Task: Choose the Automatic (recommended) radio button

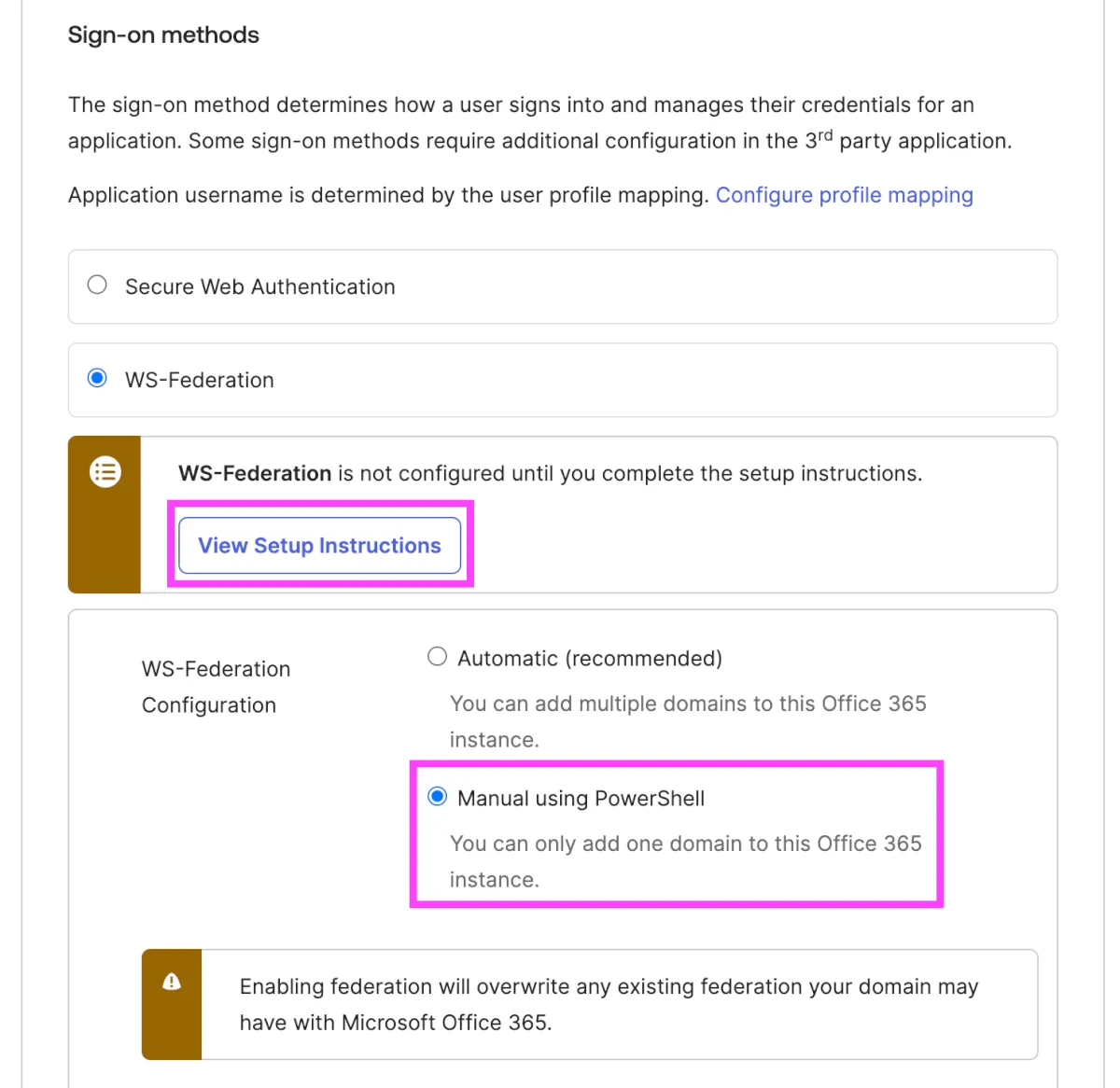Action: coord(437,657)
